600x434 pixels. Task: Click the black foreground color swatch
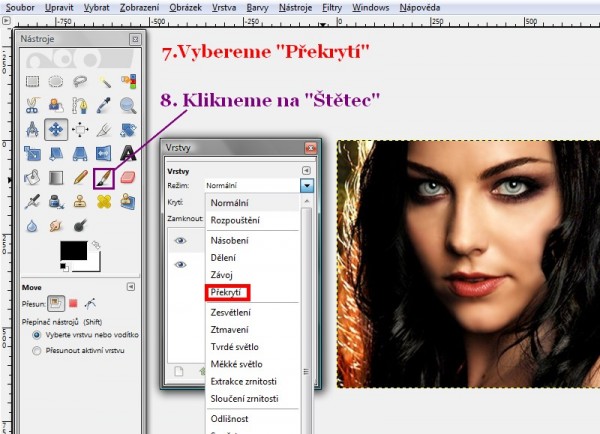coord(73,251)
